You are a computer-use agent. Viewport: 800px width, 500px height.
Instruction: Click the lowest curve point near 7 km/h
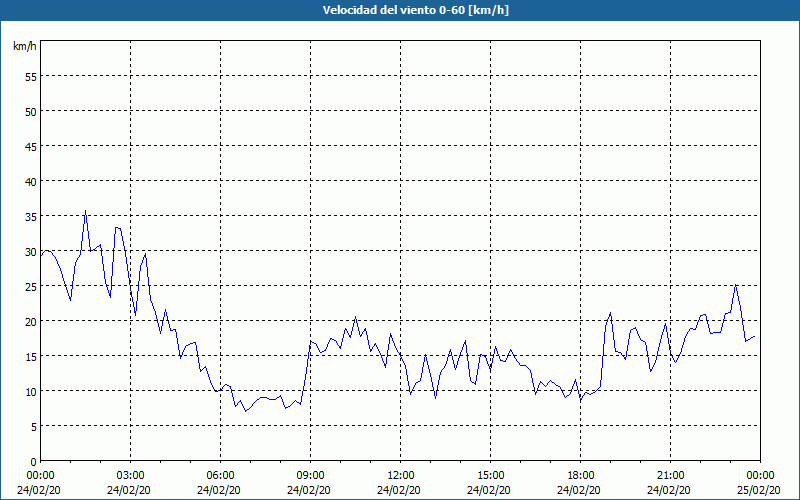point(245,411)
